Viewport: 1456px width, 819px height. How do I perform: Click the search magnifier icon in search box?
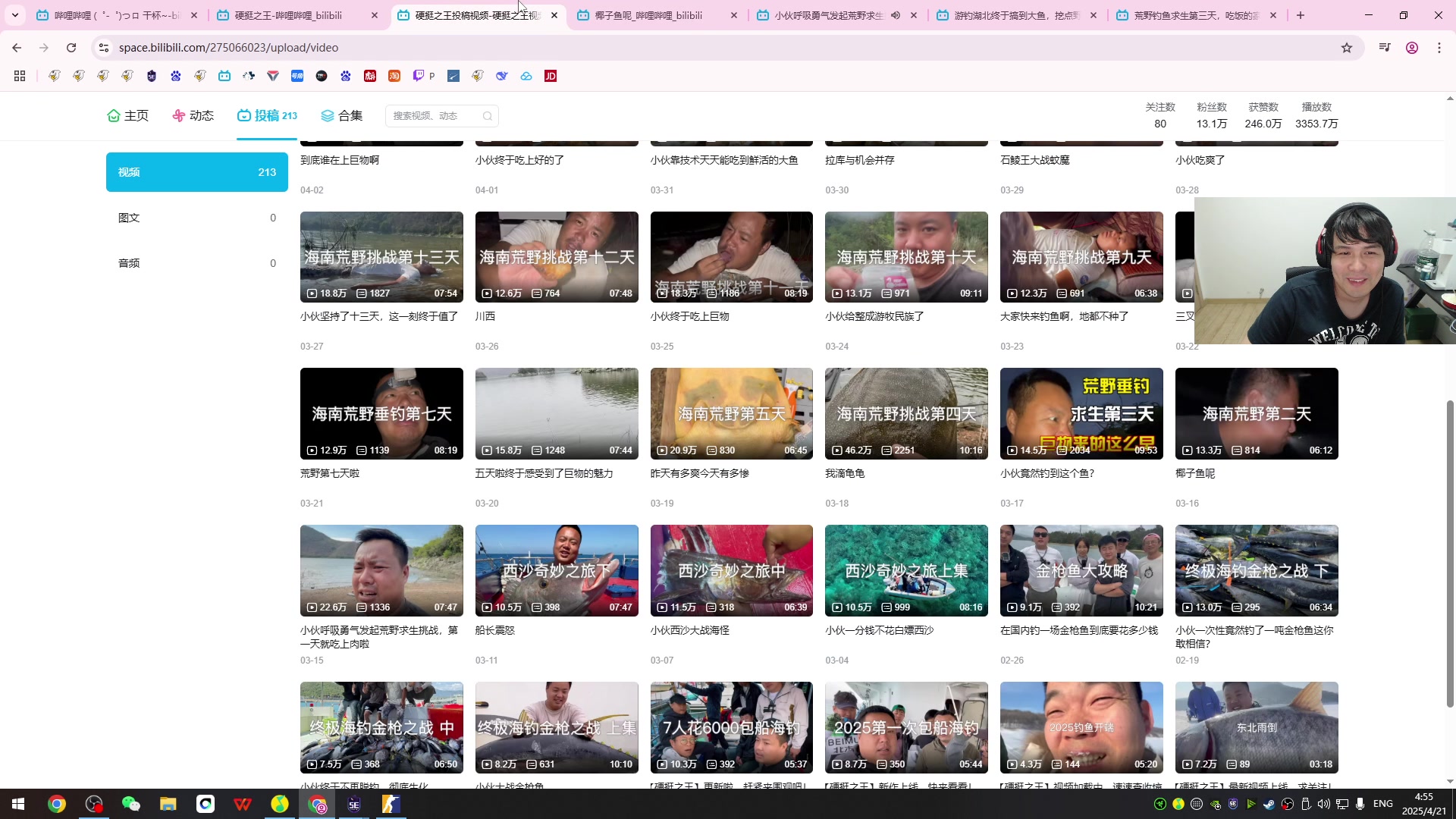click(x=488, y=116)
